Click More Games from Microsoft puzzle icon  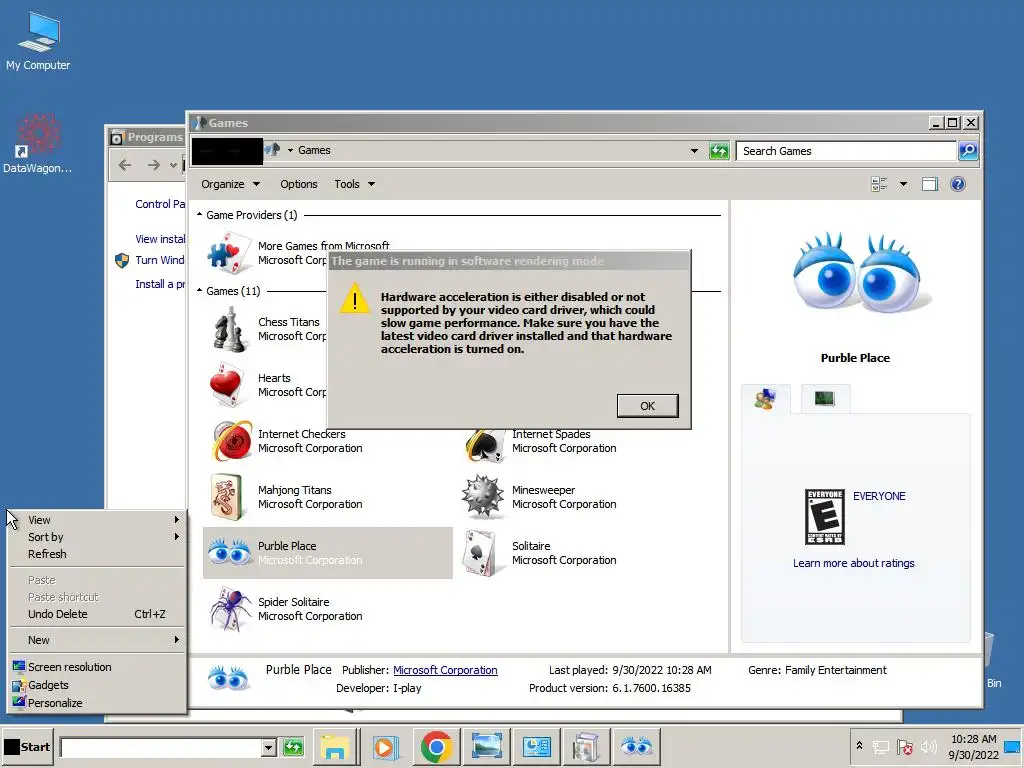[x=229, y=253]
